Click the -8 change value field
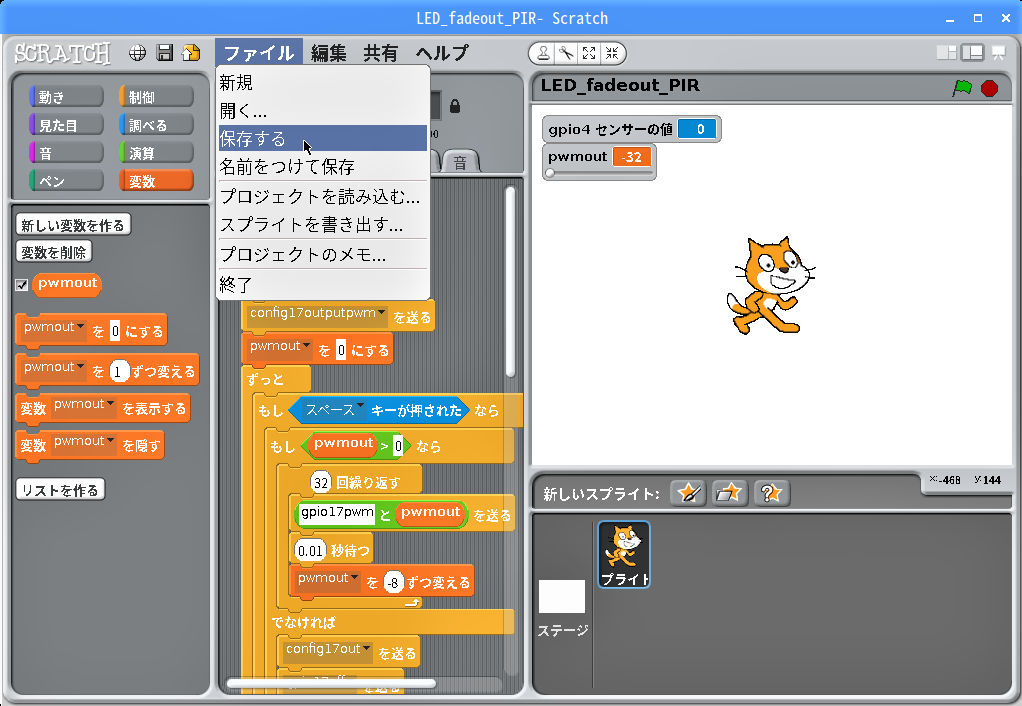 pyautogui.click(x=393, y=583)
